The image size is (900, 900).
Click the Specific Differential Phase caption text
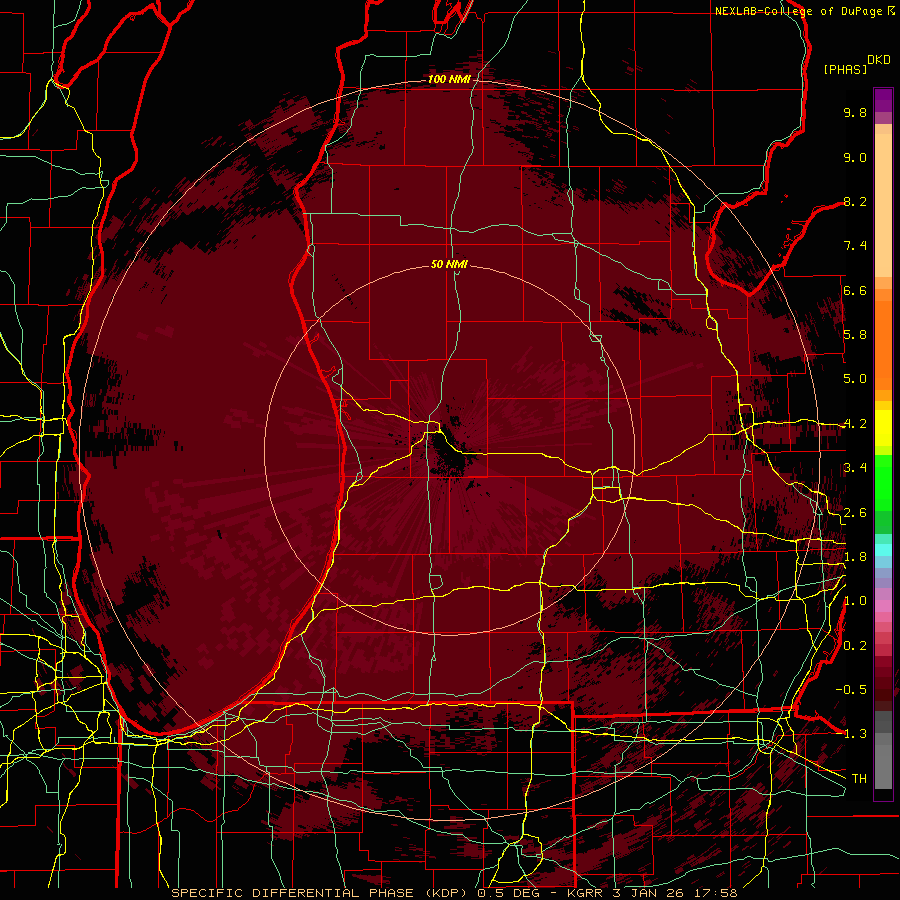pyautogui.click(x=454, y=893)
